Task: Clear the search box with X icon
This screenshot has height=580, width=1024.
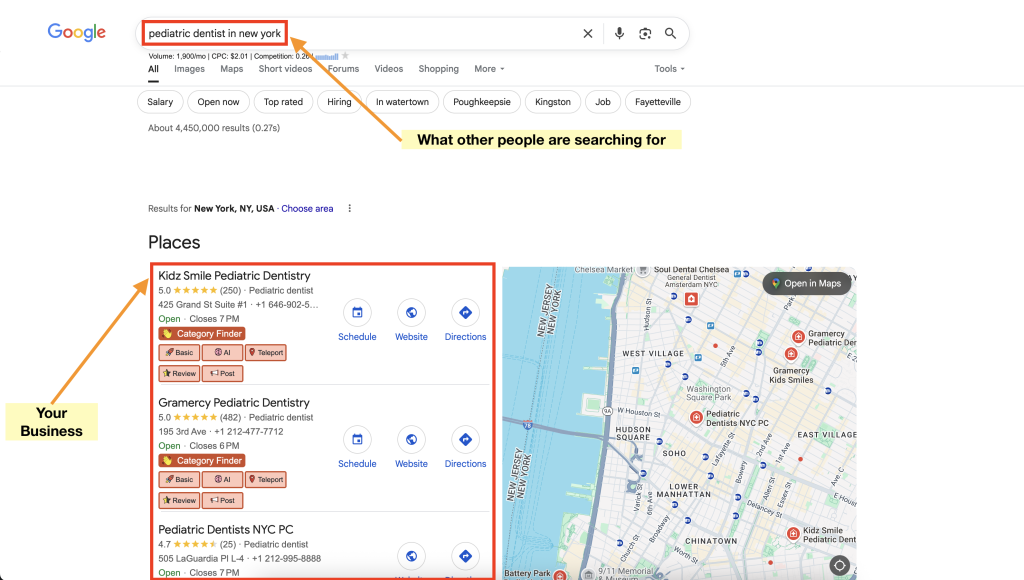Action: tap(588, 33)
